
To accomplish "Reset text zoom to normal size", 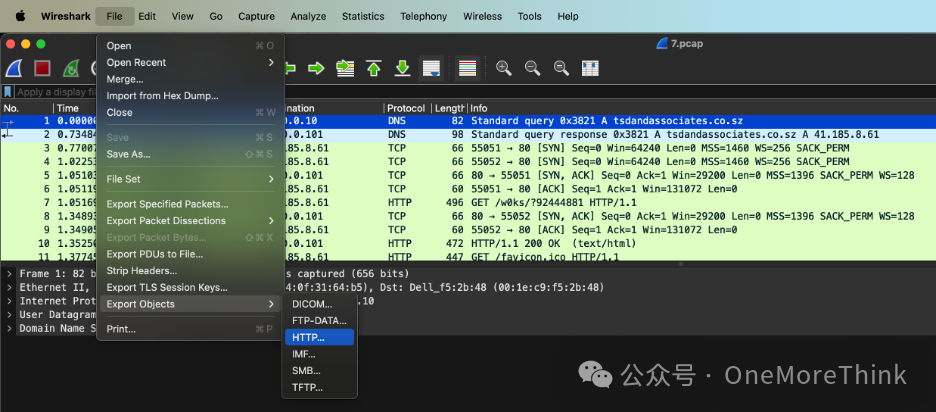I will pyautogui.click(x=561, y=69).
